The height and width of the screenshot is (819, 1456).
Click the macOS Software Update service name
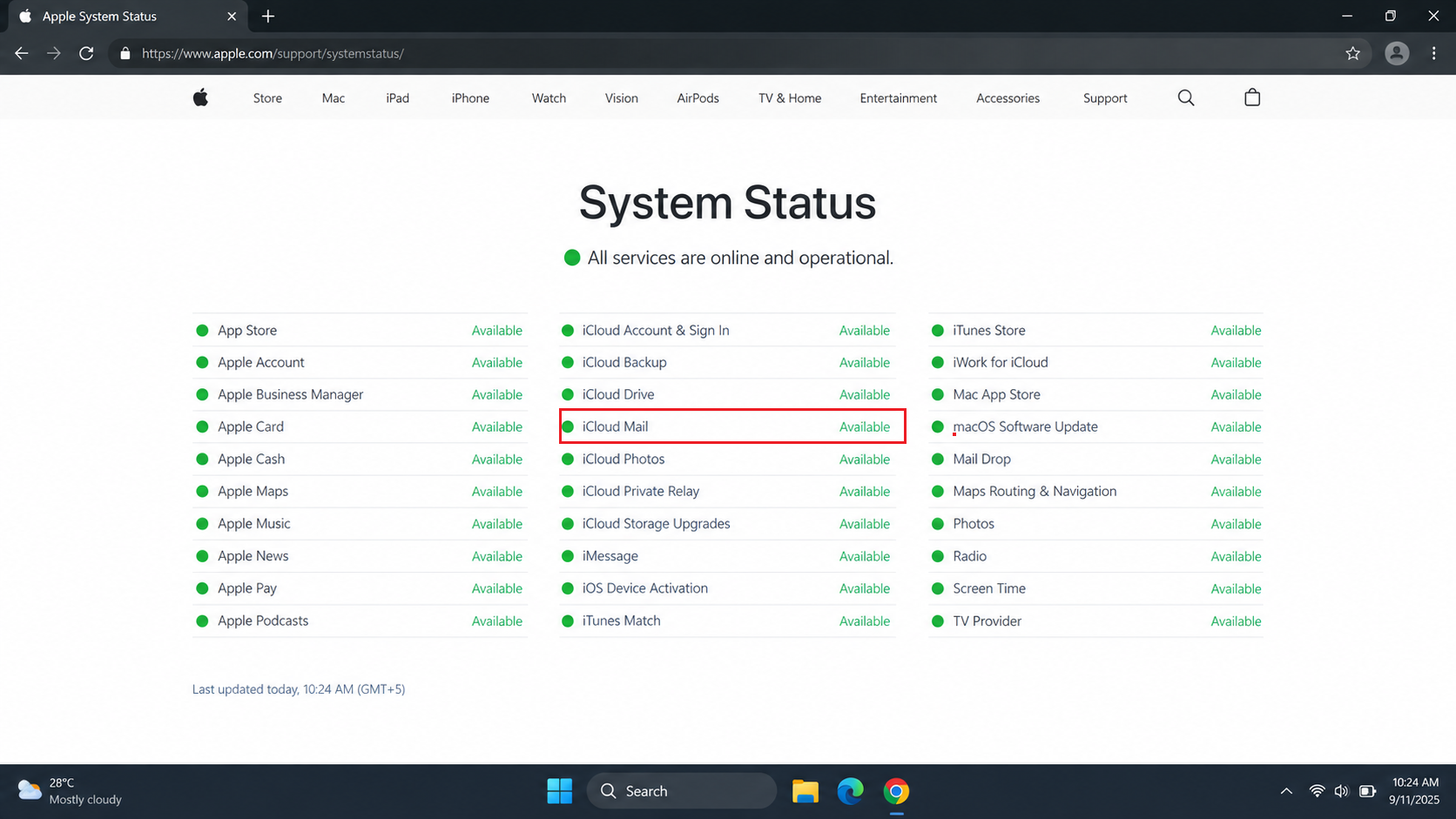coord(1025,426)
